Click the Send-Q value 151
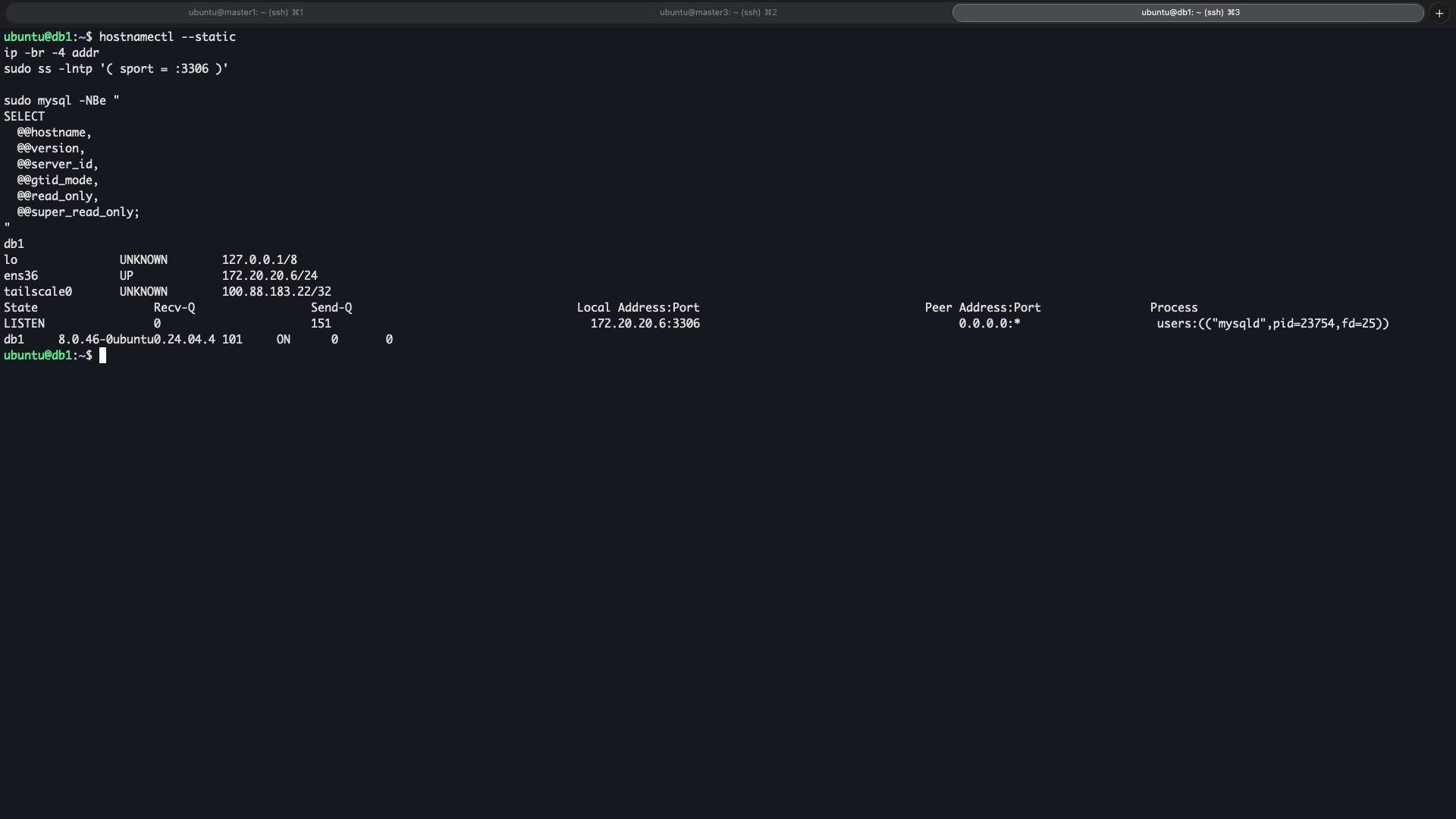This screenshot has height=819, width=1456. tap(320, 324)
